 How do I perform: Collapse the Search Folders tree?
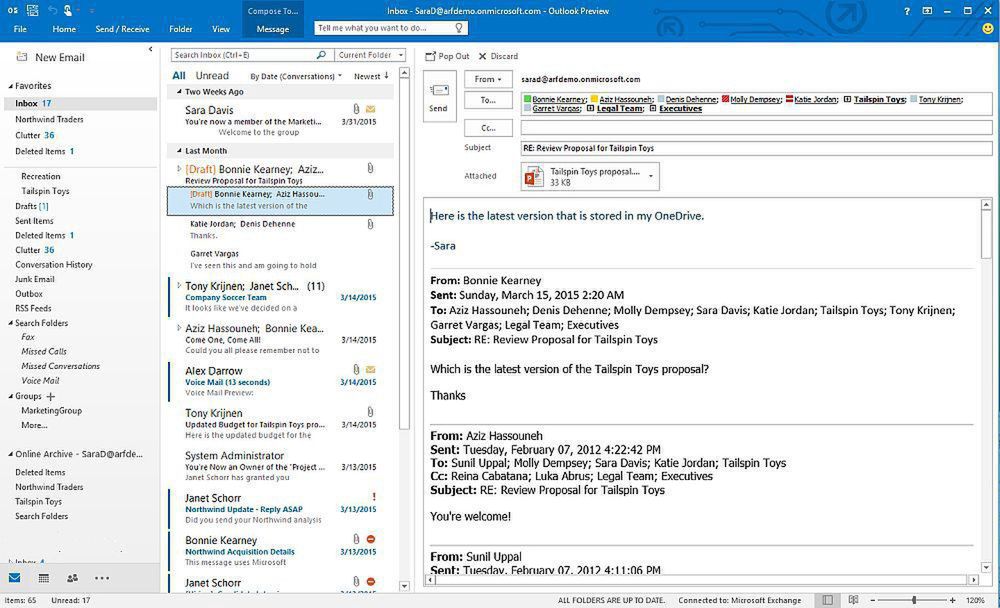click(10, 323)
